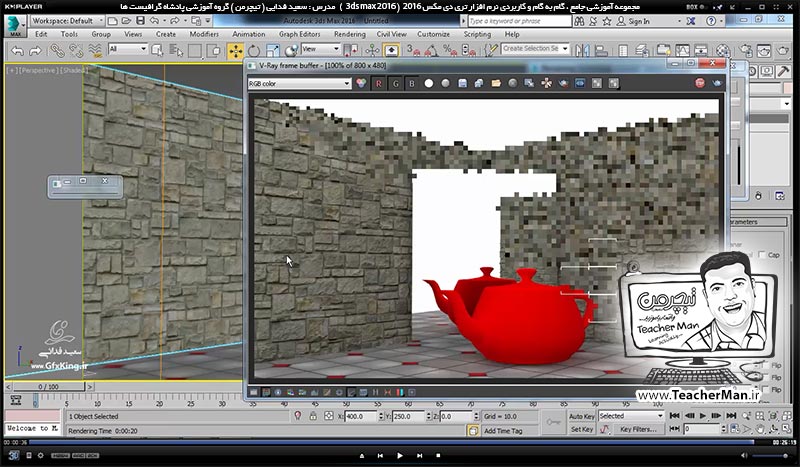Open the selection filter All dropdown
This screenshot has height=467, width=800.
point(128,49)
